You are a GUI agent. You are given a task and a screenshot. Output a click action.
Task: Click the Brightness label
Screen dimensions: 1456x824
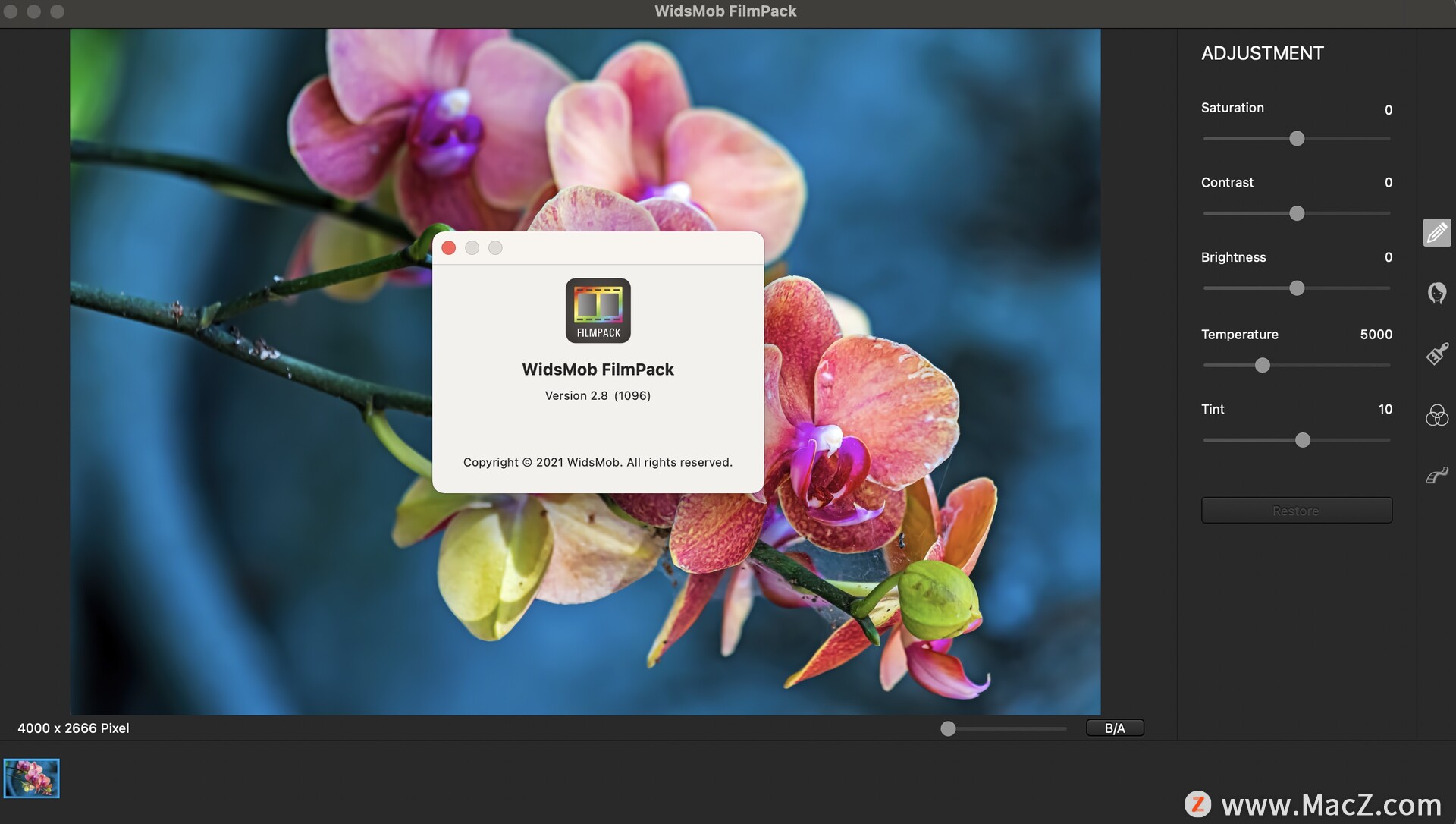pyautogui.click(x=1233, y=258)
